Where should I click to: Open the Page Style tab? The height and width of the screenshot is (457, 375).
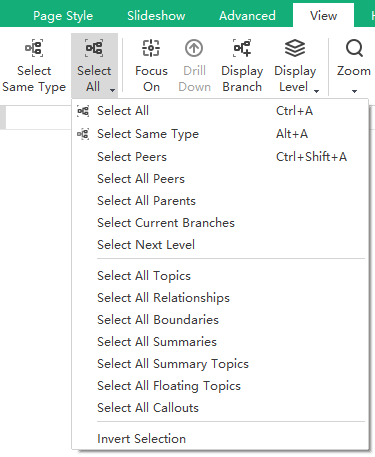coord(63,16)
